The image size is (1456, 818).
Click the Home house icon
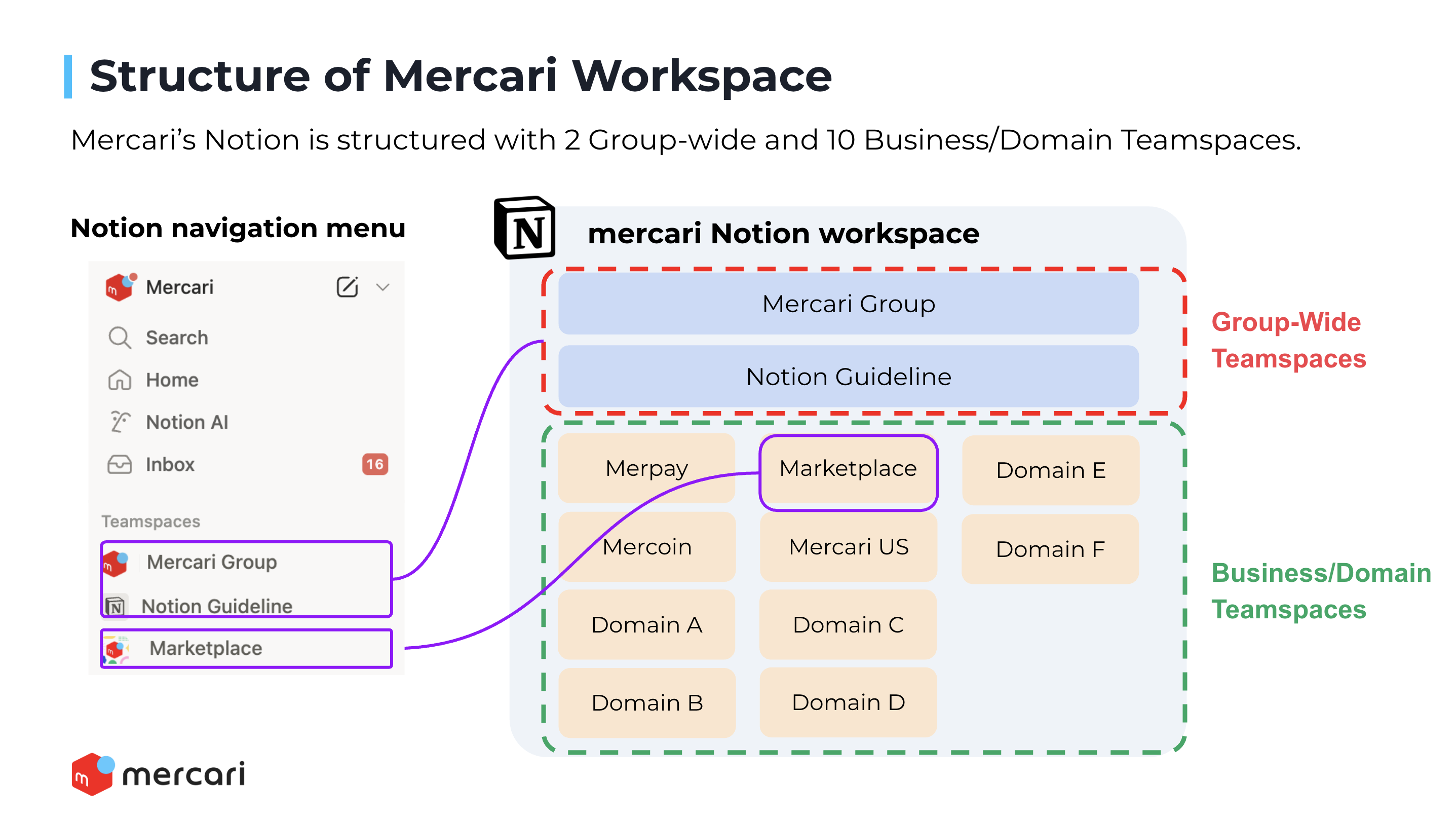coord(119,380)
